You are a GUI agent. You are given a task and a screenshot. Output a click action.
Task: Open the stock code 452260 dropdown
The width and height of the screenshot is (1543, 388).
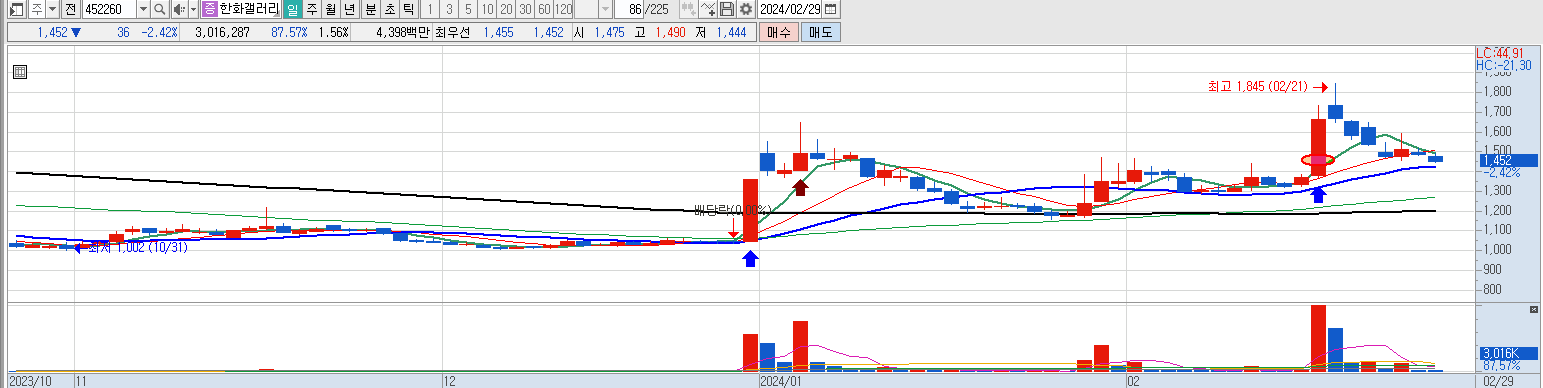[142, 9]
